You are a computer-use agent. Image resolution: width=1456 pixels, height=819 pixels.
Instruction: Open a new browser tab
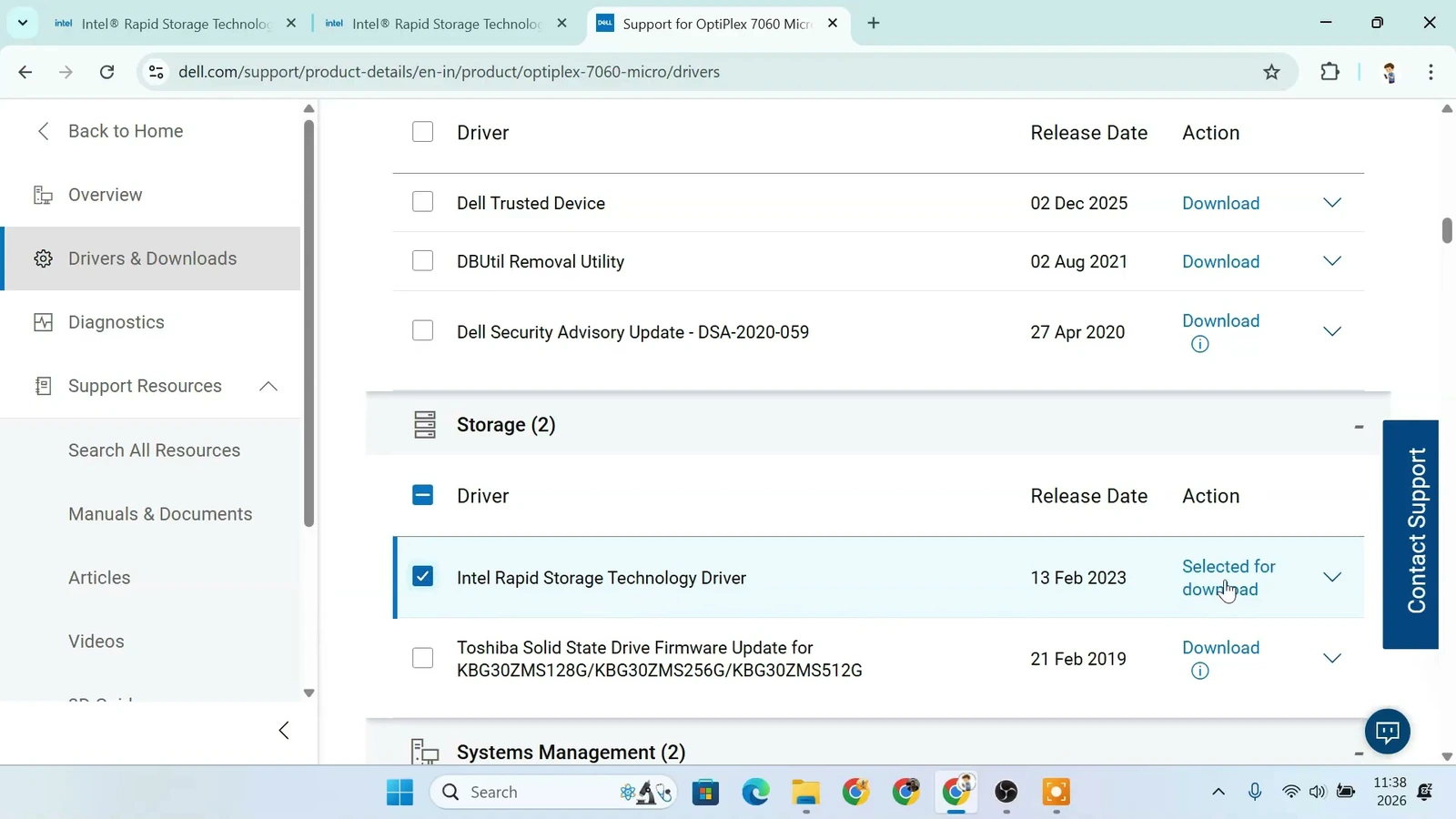[x=874, y=23]
